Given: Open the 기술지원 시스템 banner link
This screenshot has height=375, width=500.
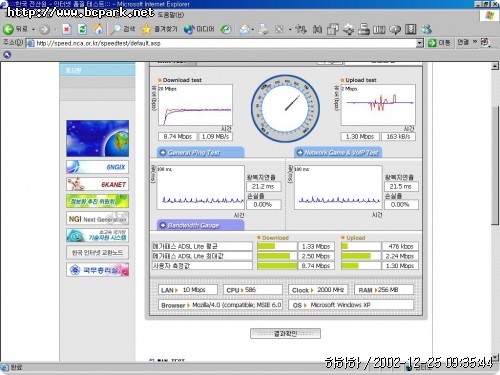Looking at the screenshot, I should coord(97,235).
